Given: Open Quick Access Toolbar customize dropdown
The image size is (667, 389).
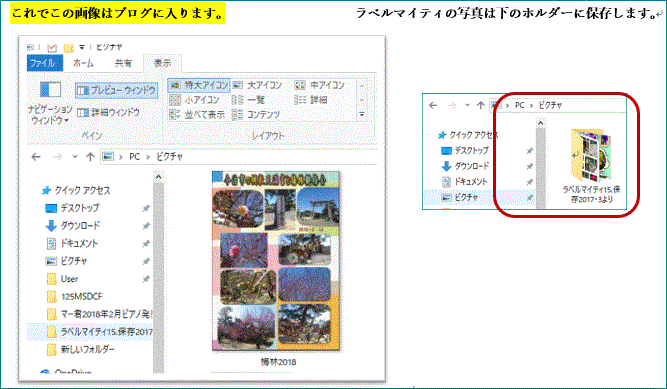Looking at the screenshot, I should click(82, 47).
